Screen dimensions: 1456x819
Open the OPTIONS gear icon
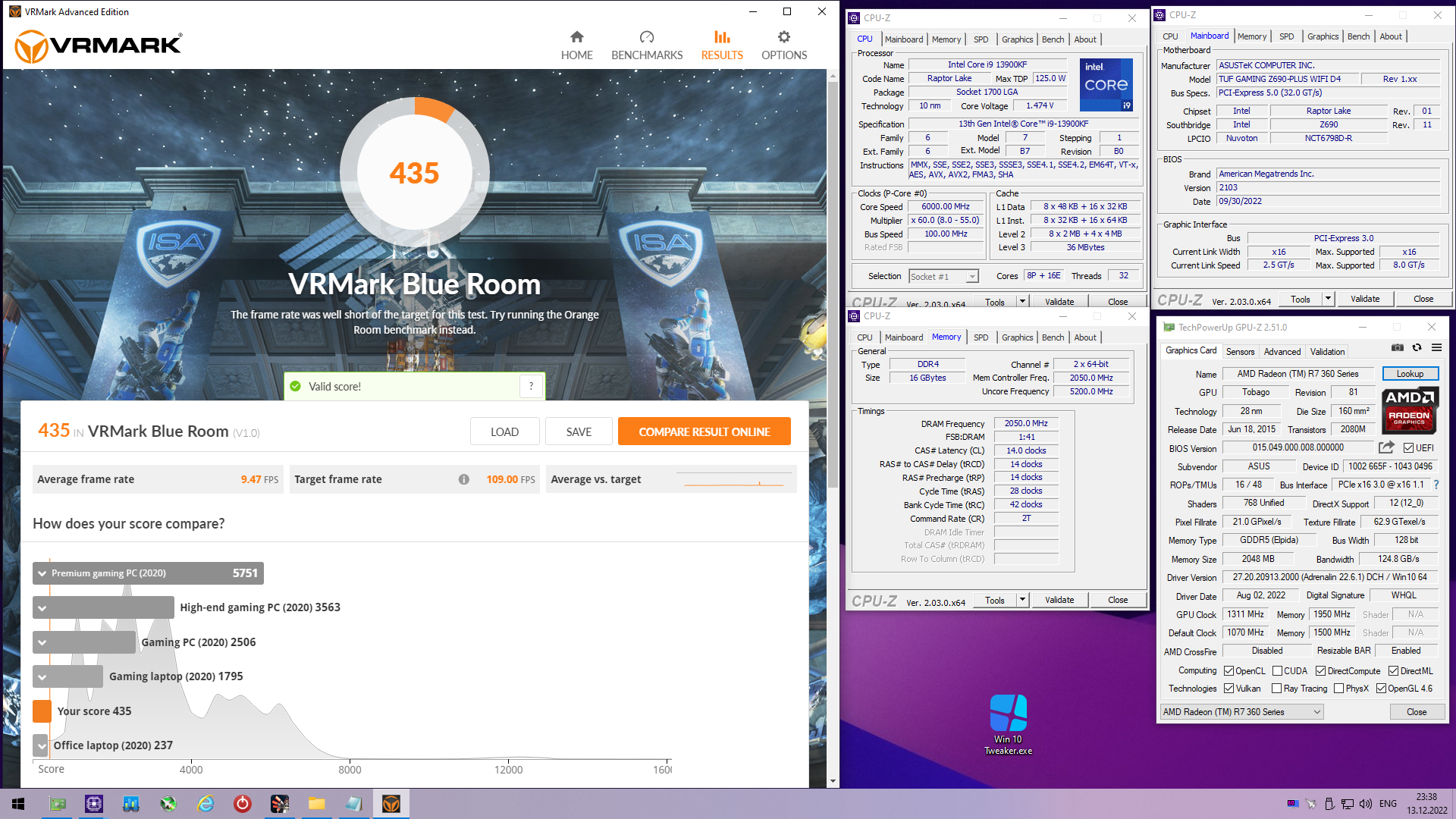(784, 37)
